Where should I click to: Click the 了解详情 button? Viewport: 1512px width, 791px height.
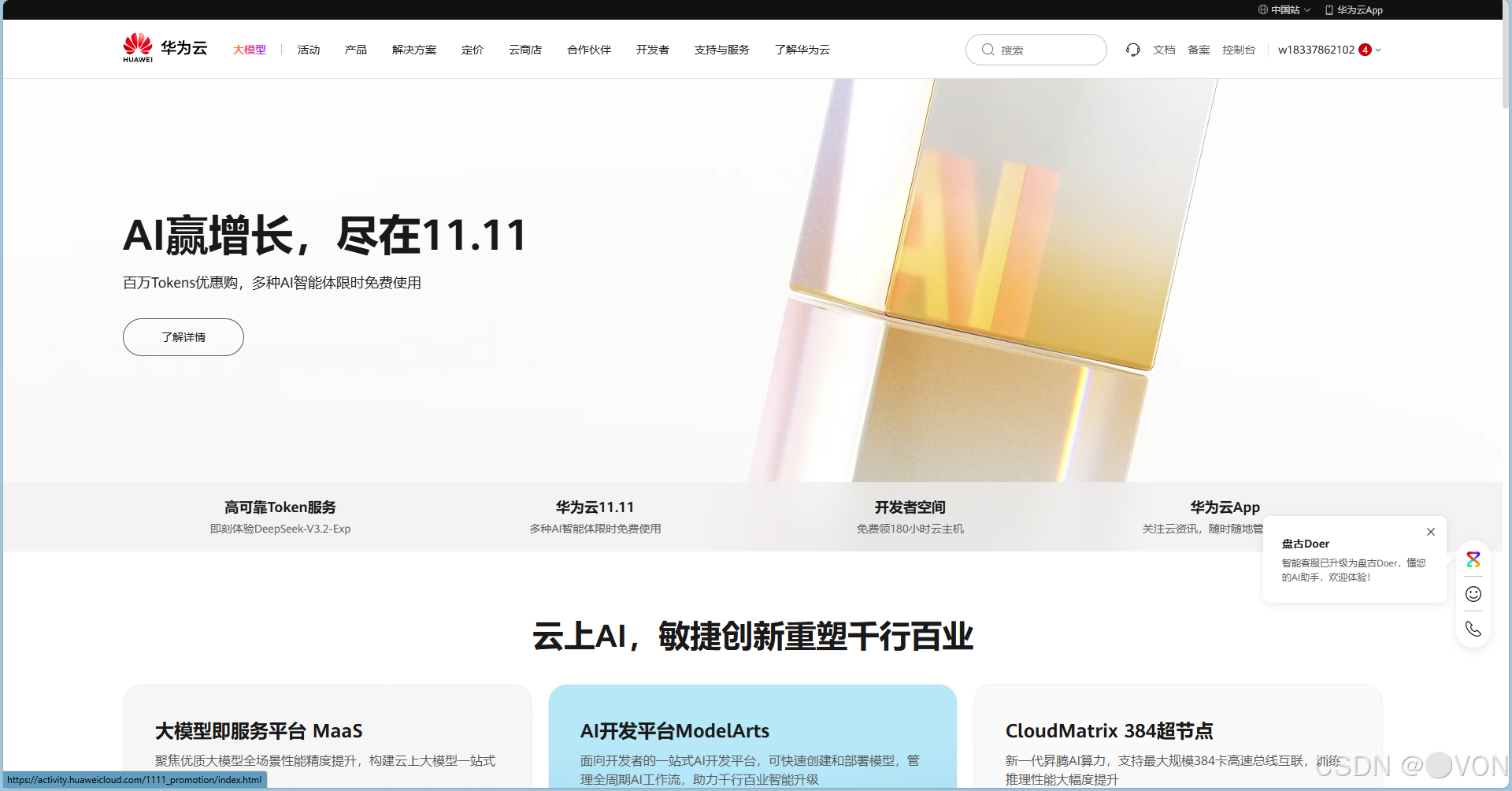click(183, 337)
